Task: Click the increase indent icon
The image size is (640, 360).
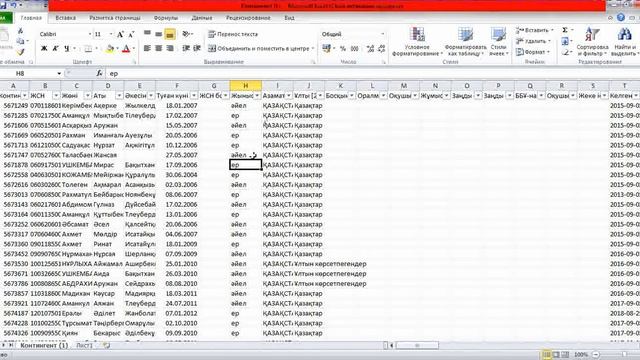Action: (197, 49)
